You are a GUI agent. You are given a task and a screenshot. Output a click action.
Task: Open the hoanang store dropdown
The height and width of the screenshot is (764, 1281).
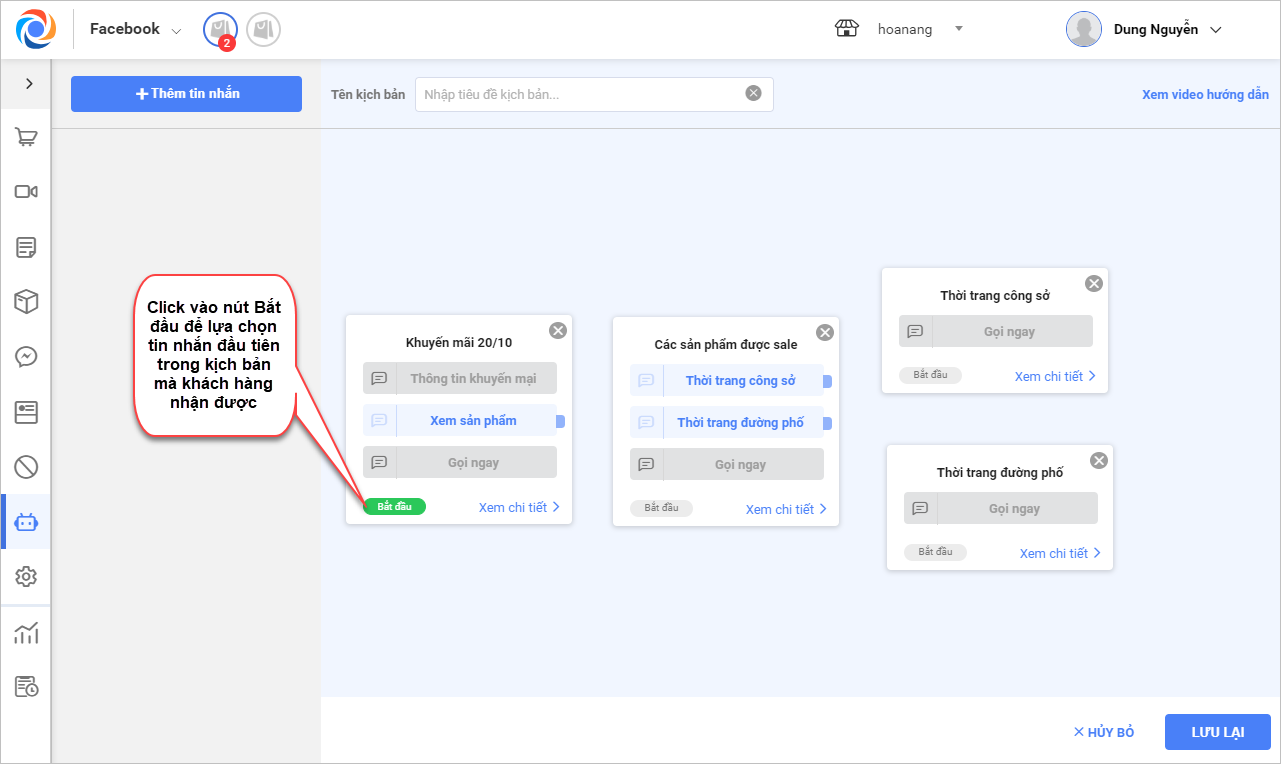tap(958, 29)
